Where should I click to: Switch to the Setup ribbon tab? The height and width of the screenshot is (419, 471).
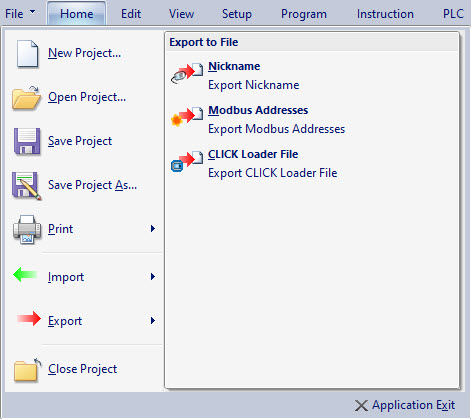pos(237,14)
